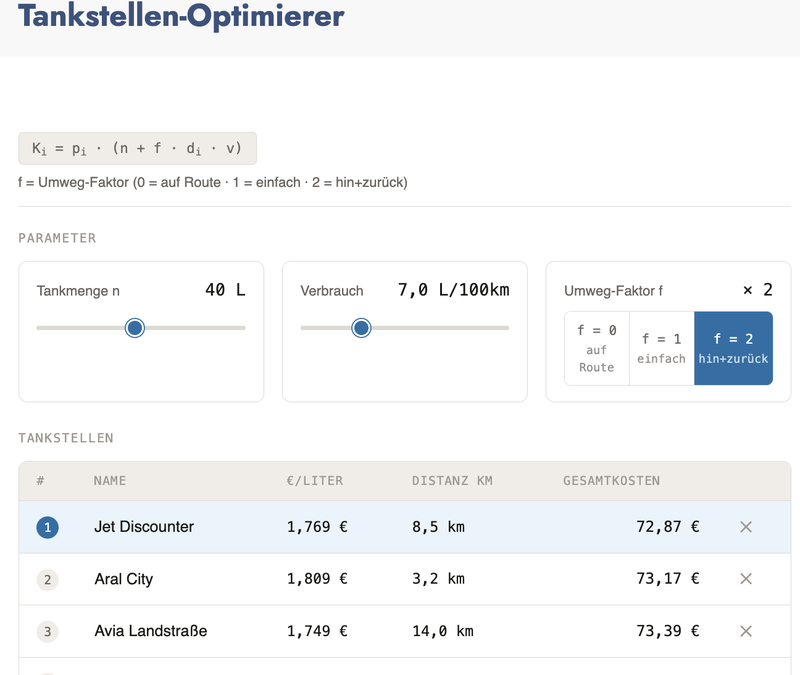Click the × 2 factor value
The image size is (800, 675).
click(758, 290)
